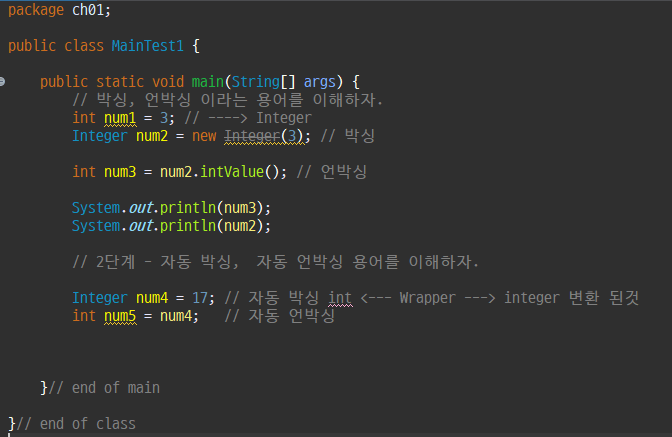Click the String type in main parameters
The height and width of the screenshot is (437, 672).
pos(256,82)
